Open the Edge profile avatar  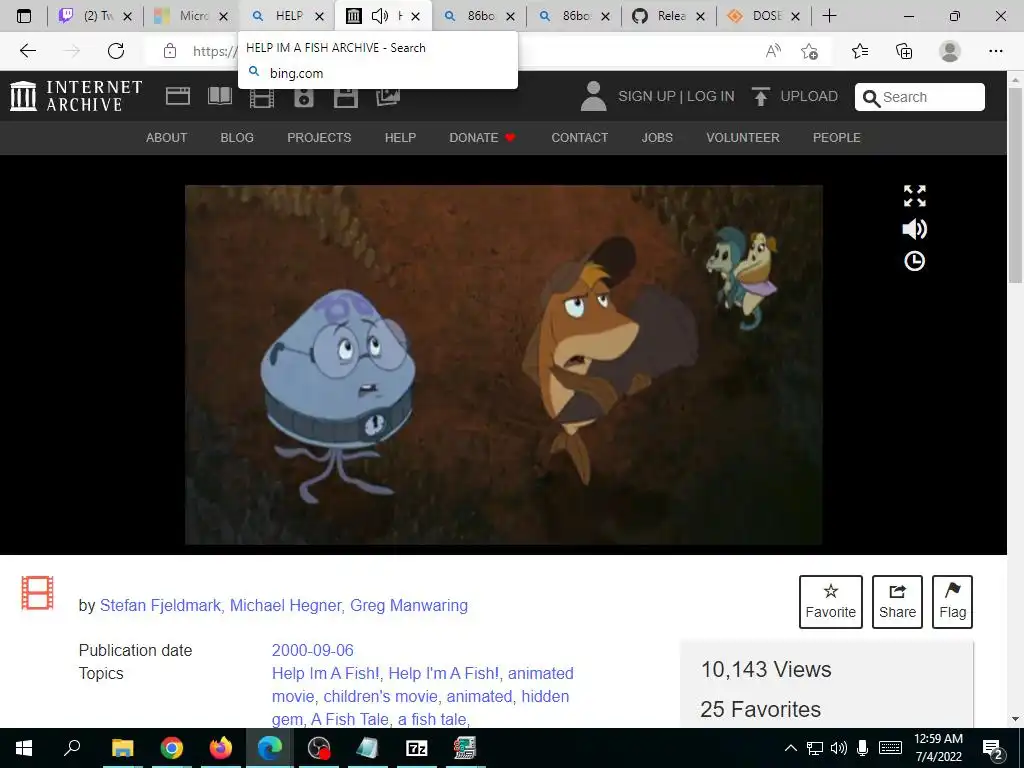[950, 51]
